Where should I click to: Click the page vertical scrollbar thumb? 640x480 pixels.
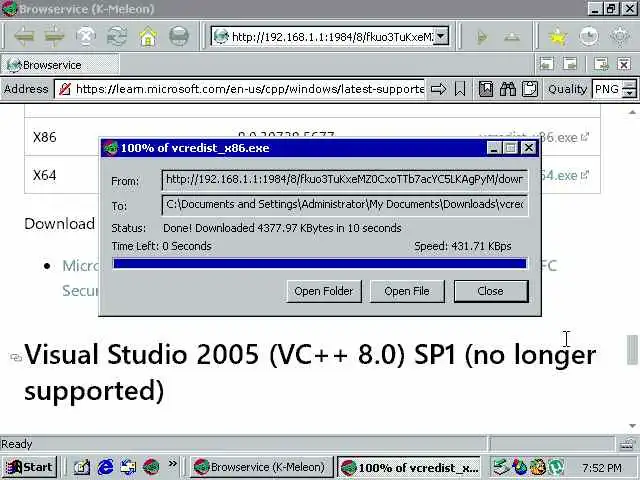(x=632, y=349)
